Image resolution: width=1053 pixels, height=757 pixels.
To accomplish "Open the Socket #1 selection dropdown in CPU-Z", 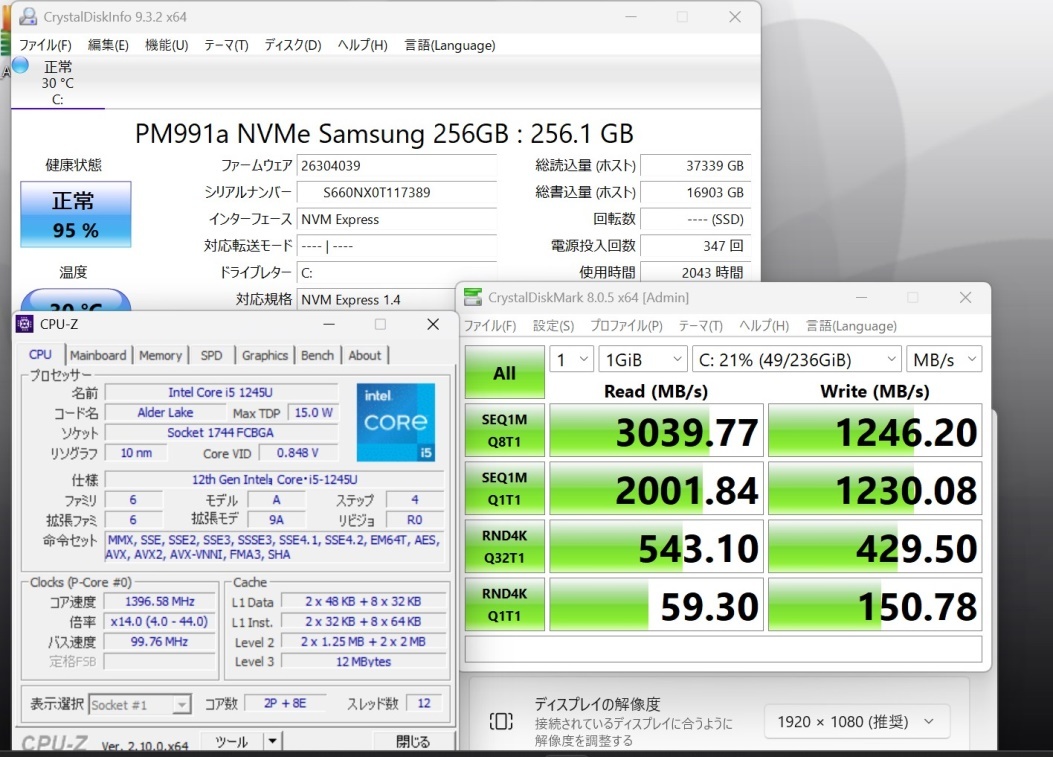I will 140,705.
